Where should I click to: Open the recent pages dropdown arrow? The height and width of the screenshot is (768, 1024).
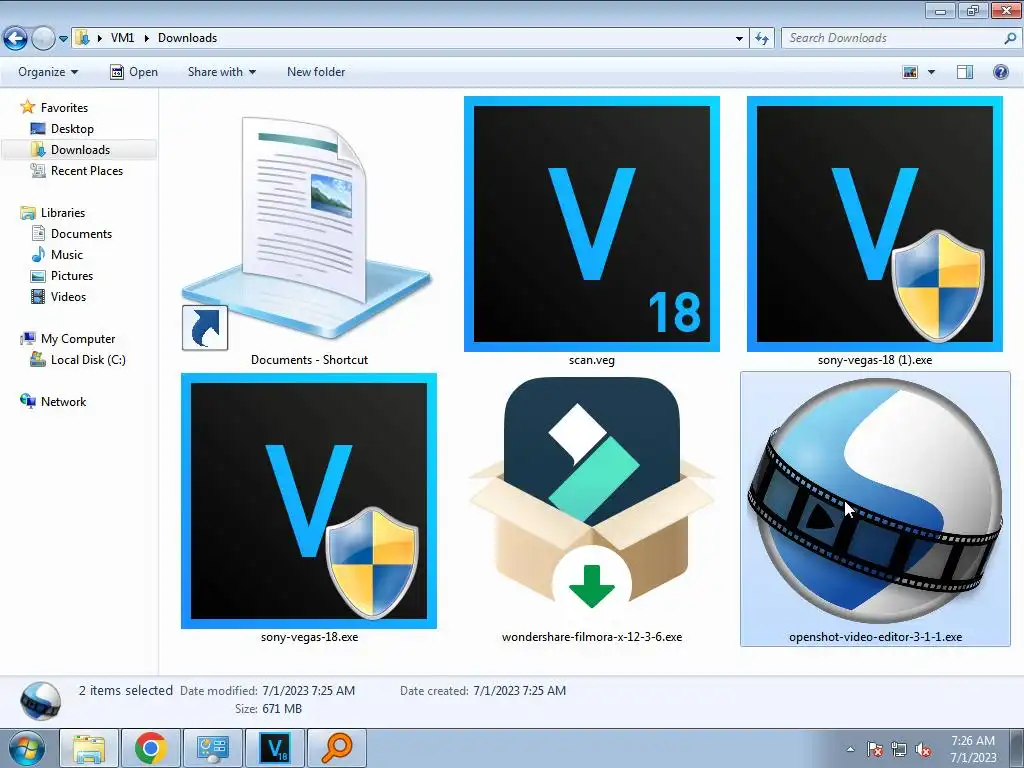(63, 39)
